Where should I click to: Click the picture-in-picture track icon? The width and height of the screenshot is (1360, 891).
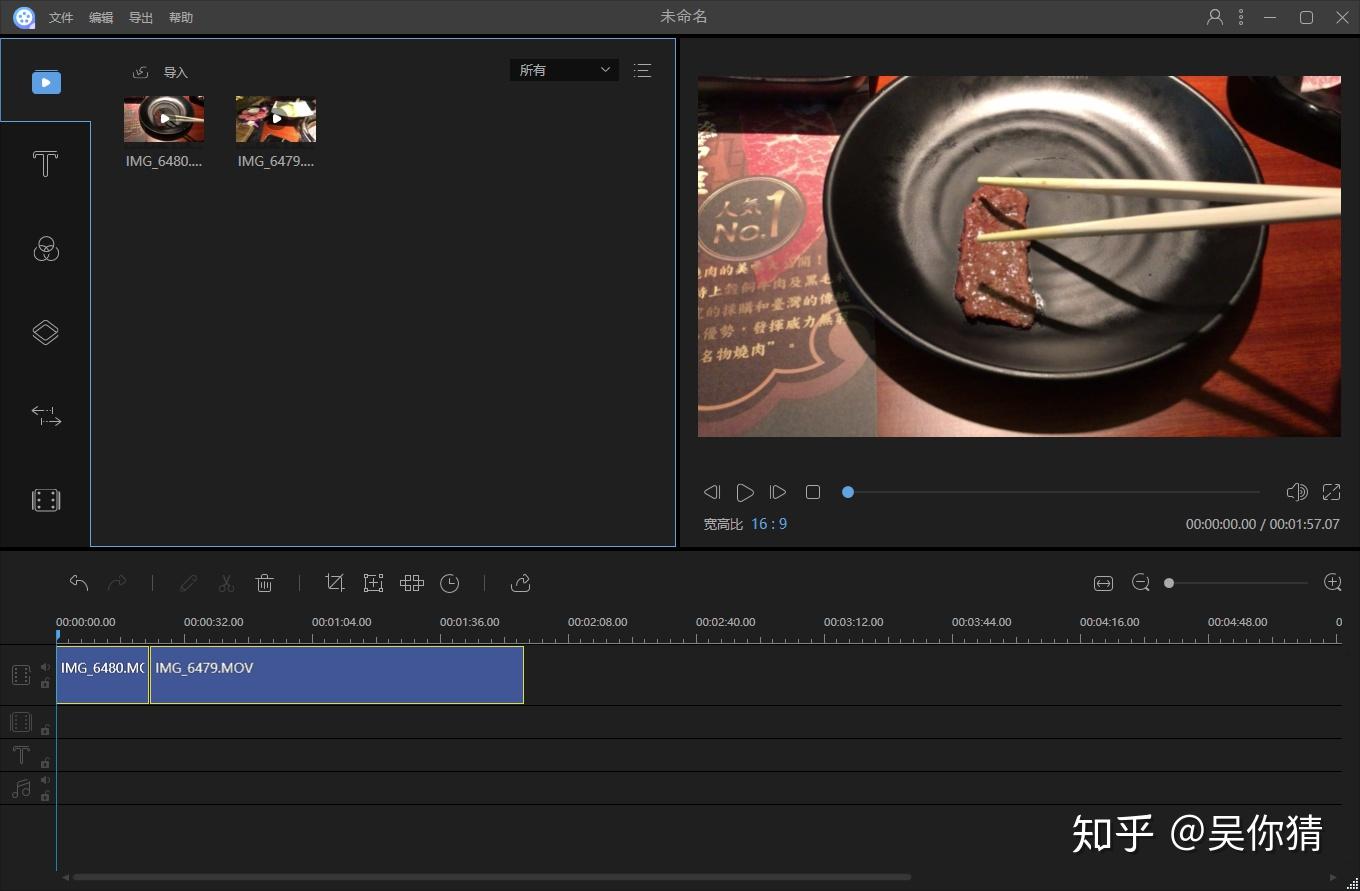(x=21, y=722)
